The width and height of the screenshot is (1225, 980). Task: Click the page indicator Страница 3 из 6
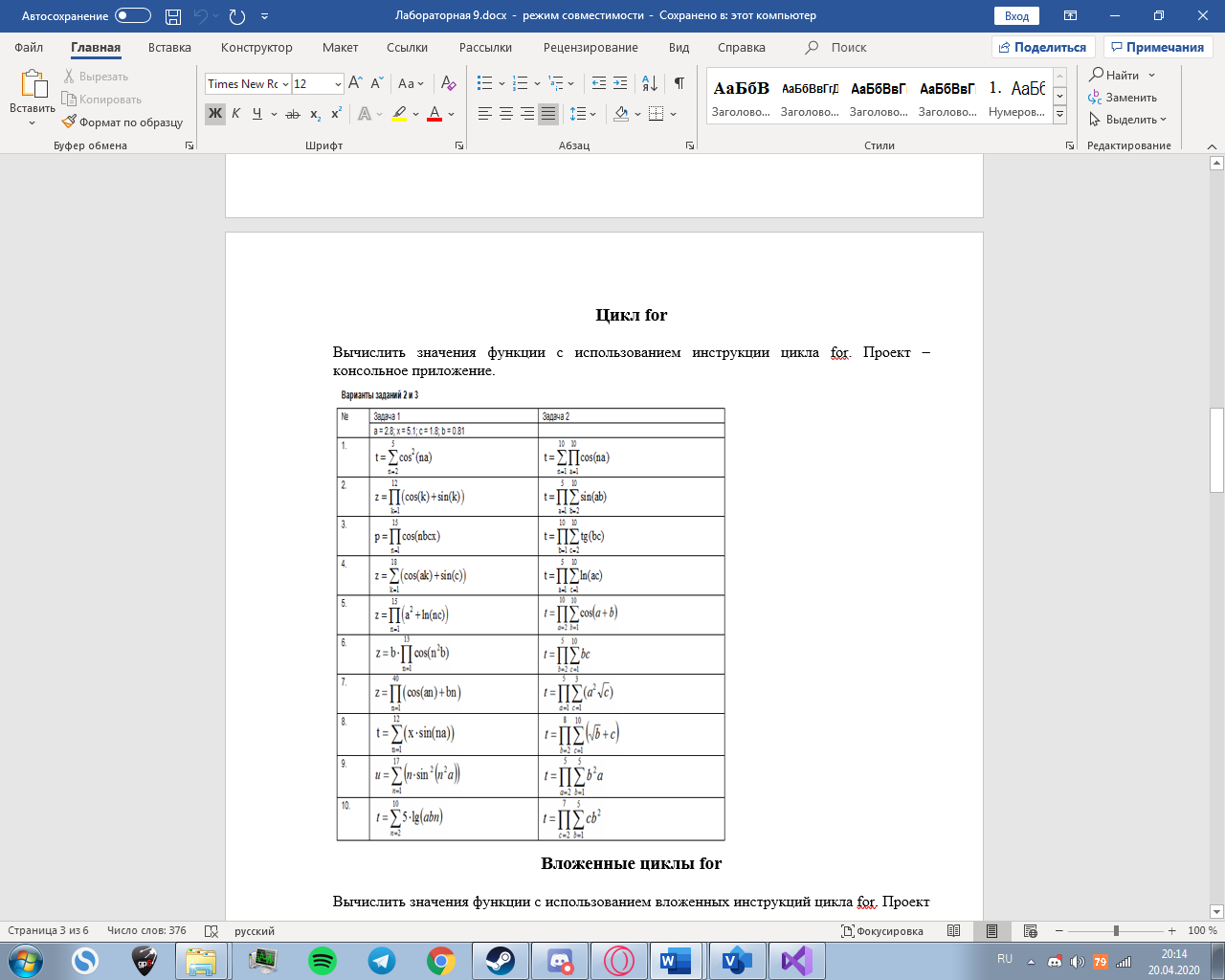(x=48, y=931)
